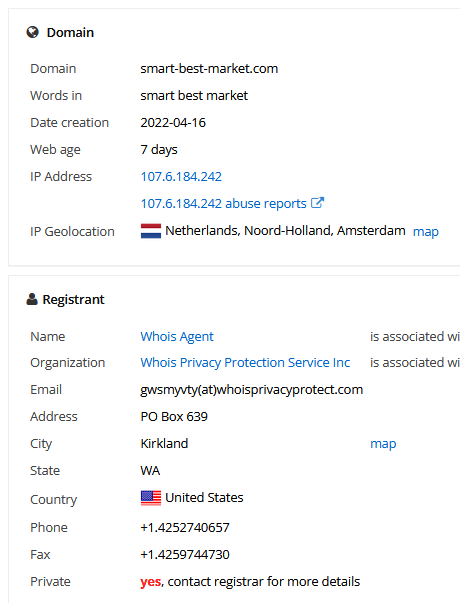460x603 pixels.
Task: Click the registrant email address text
Action: 252,390
